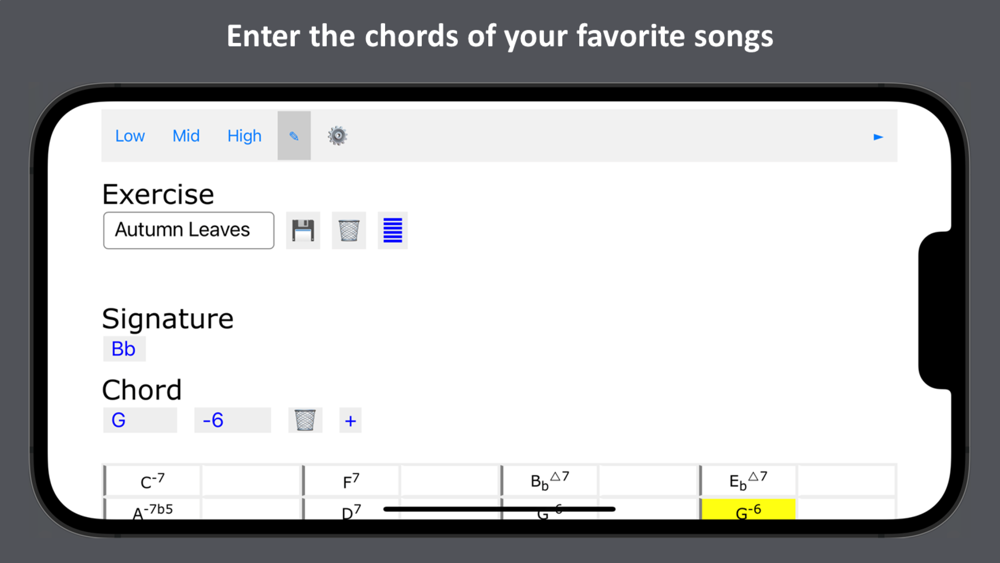
Task: Select the Bb major 7 chord cell
Action: coord(550,481)
